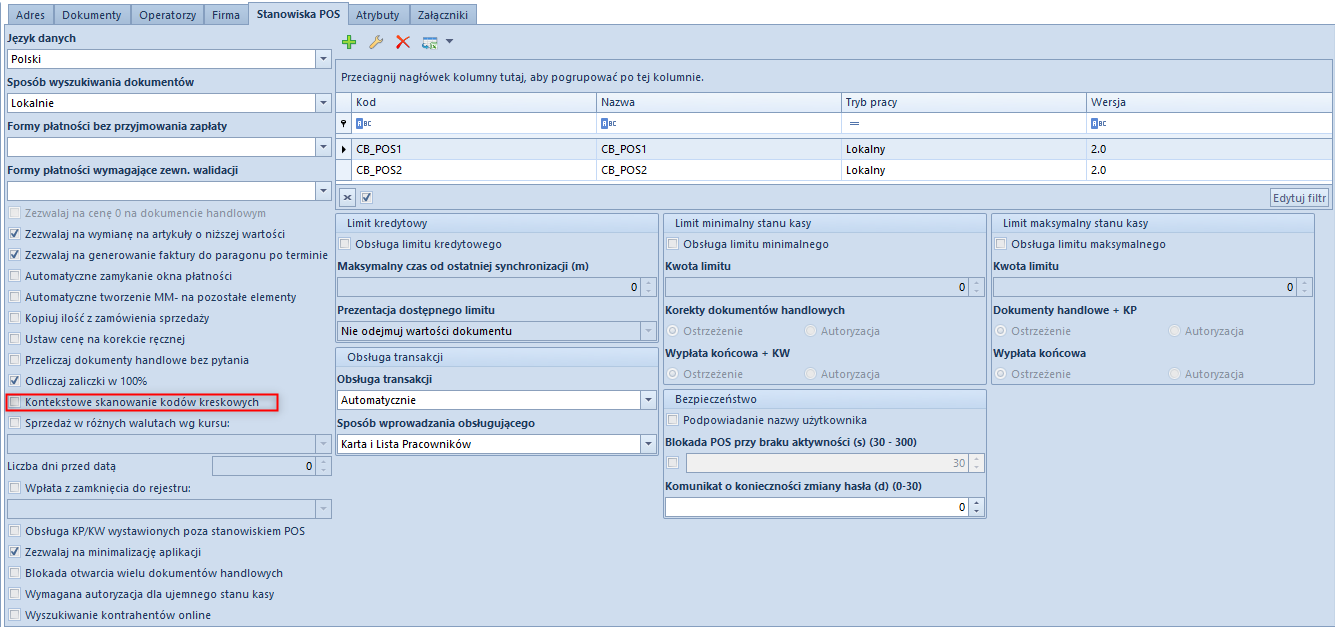This screenshot has width=1335, height=627.
Task: Uncheck Odliczaj zaliczki w 100%
Action: pos(15,381)
